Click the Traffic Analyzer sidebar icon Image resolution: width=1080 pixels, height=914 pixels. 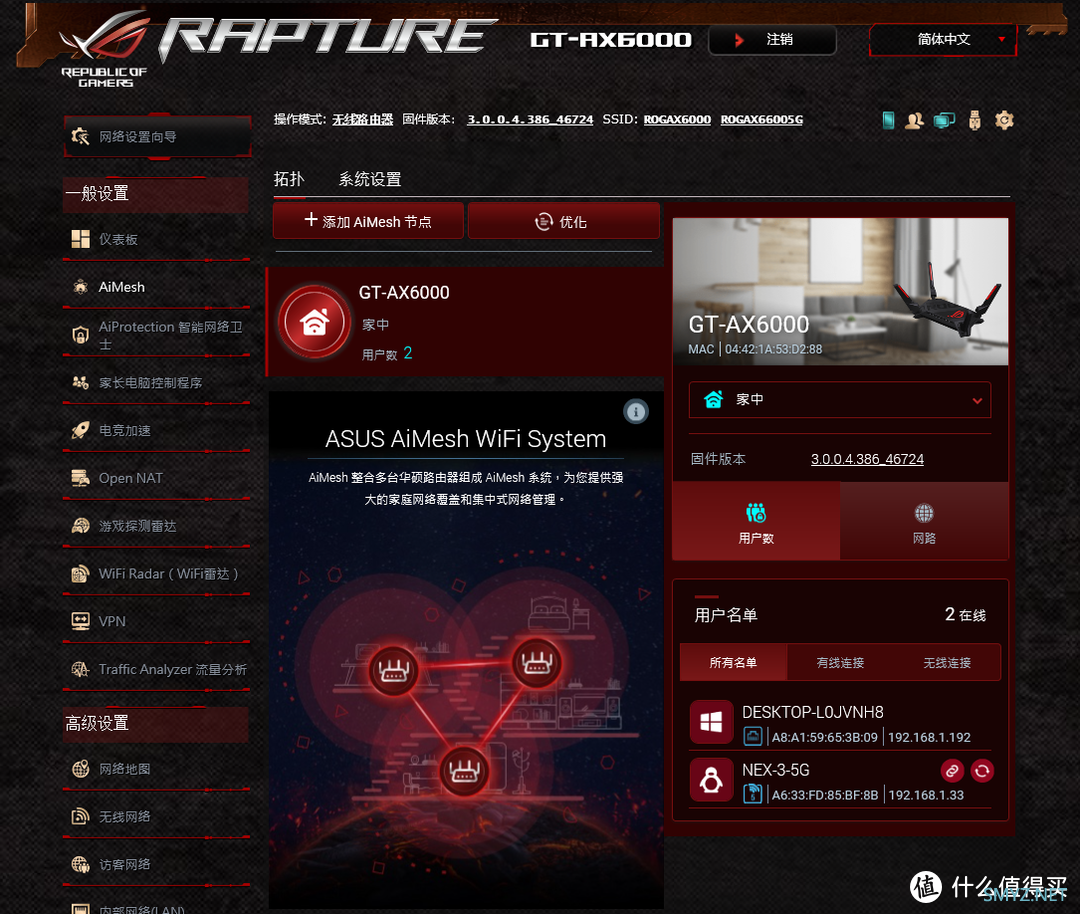point(81,669)
